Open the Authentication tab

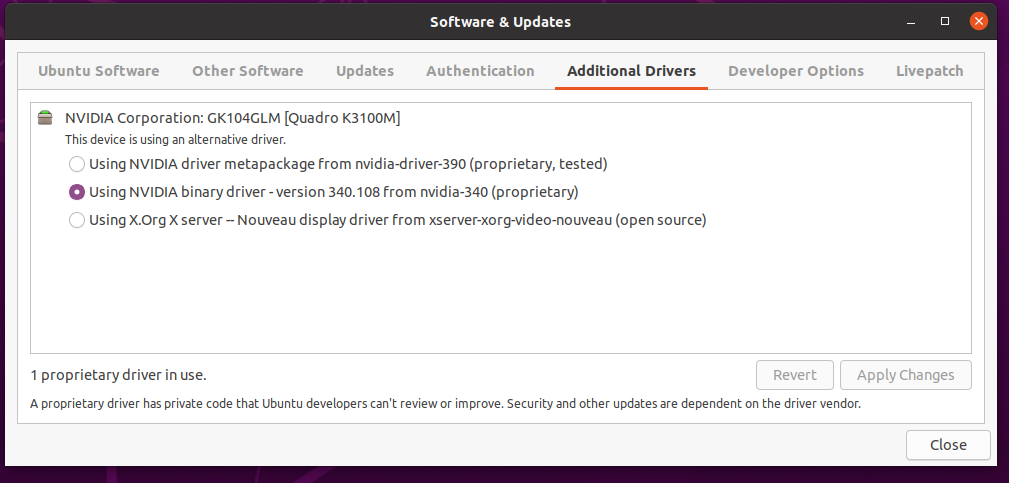point(480,71)
